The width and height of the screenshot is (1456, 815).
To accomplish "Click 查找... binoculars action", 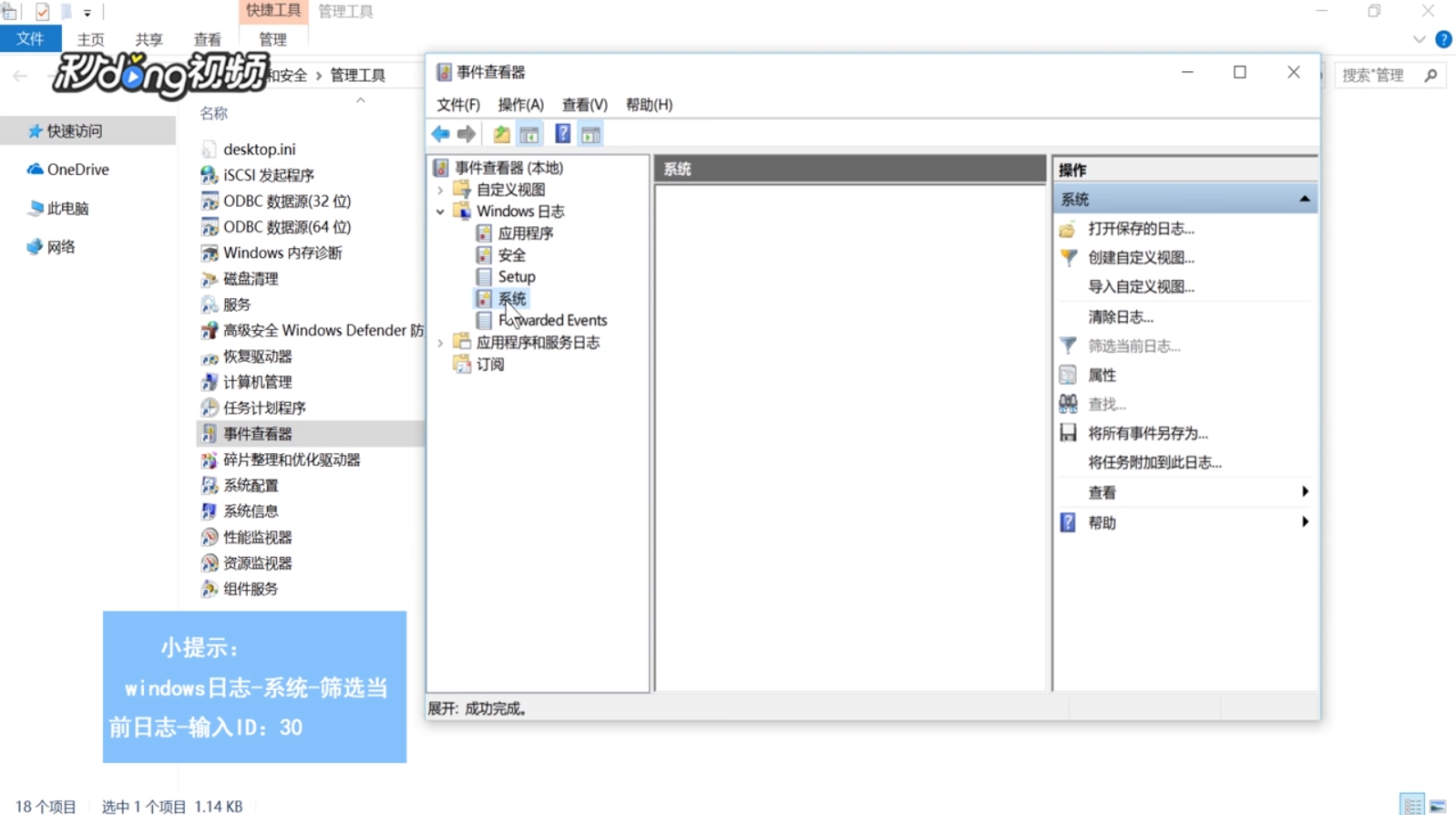I will point(1107,405).
